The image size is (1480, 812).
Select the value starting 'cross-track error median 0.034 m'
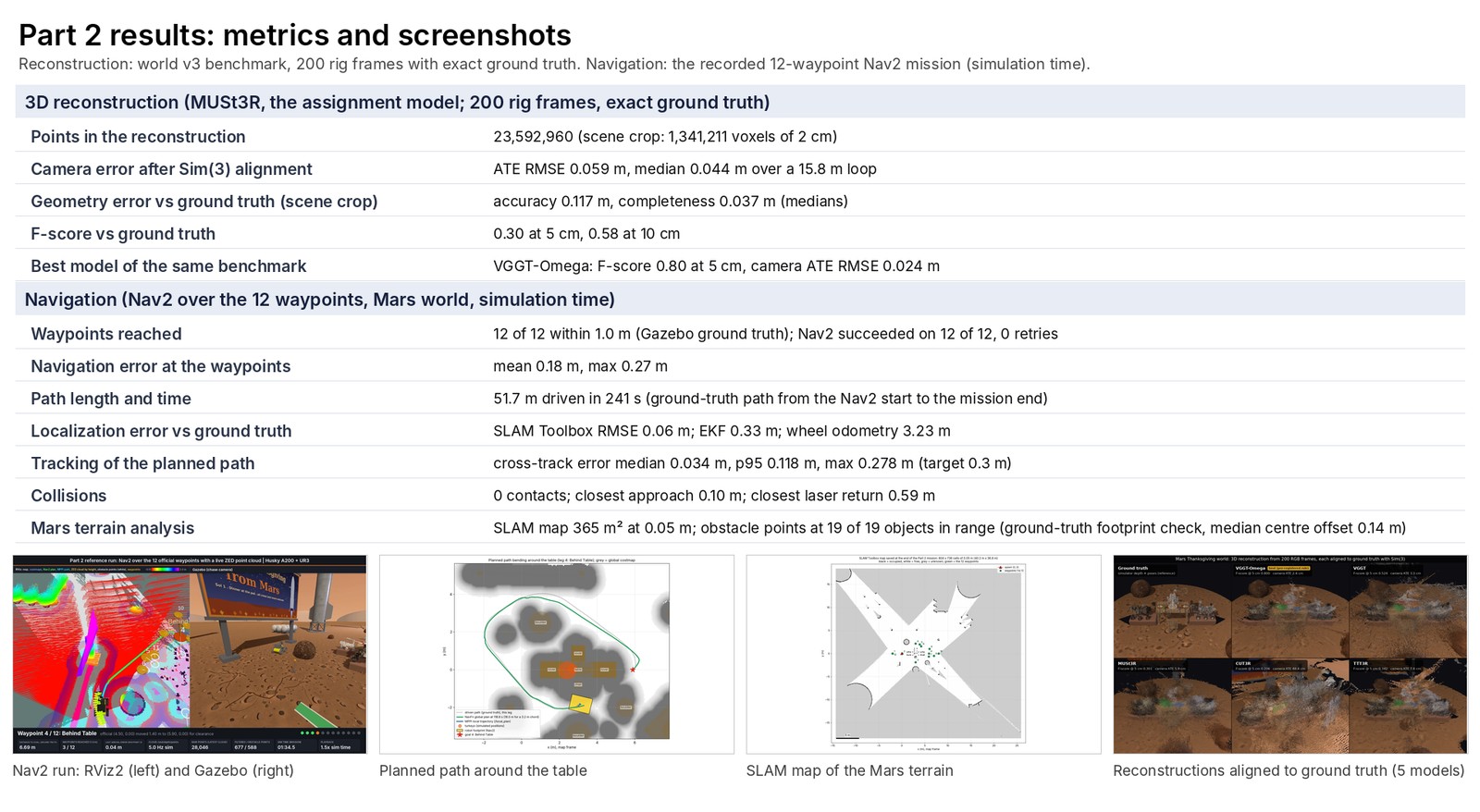(x=752, y=463)
